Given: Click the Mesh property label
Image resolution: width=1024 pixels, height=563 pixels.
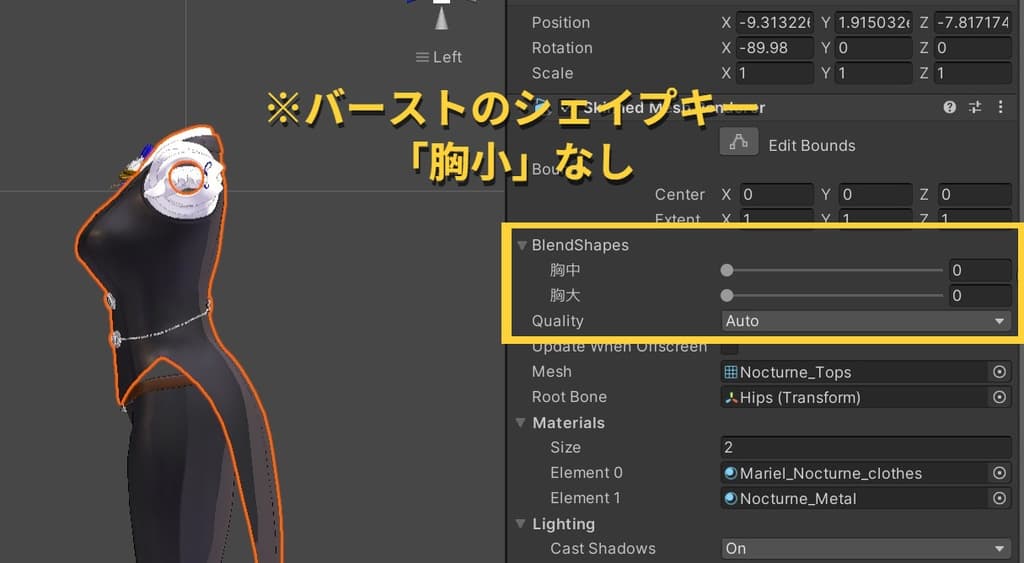Looking at the screenshot, I should (x=551, y=372).
